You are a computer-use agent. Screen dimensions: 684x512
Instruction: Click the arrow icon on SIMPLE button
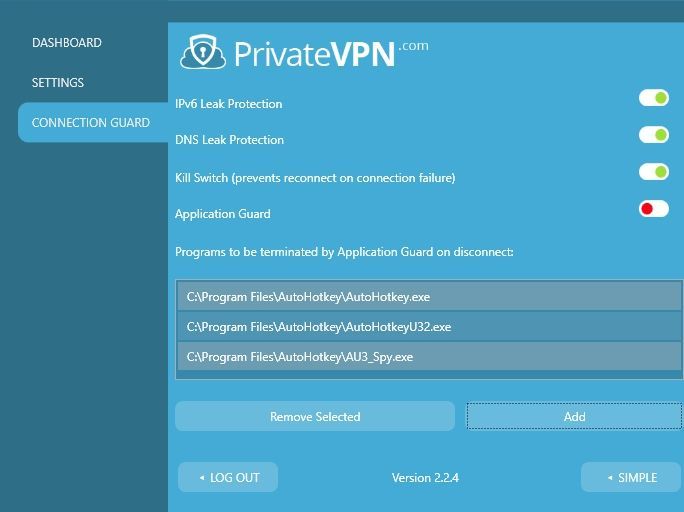click(610, 478)
